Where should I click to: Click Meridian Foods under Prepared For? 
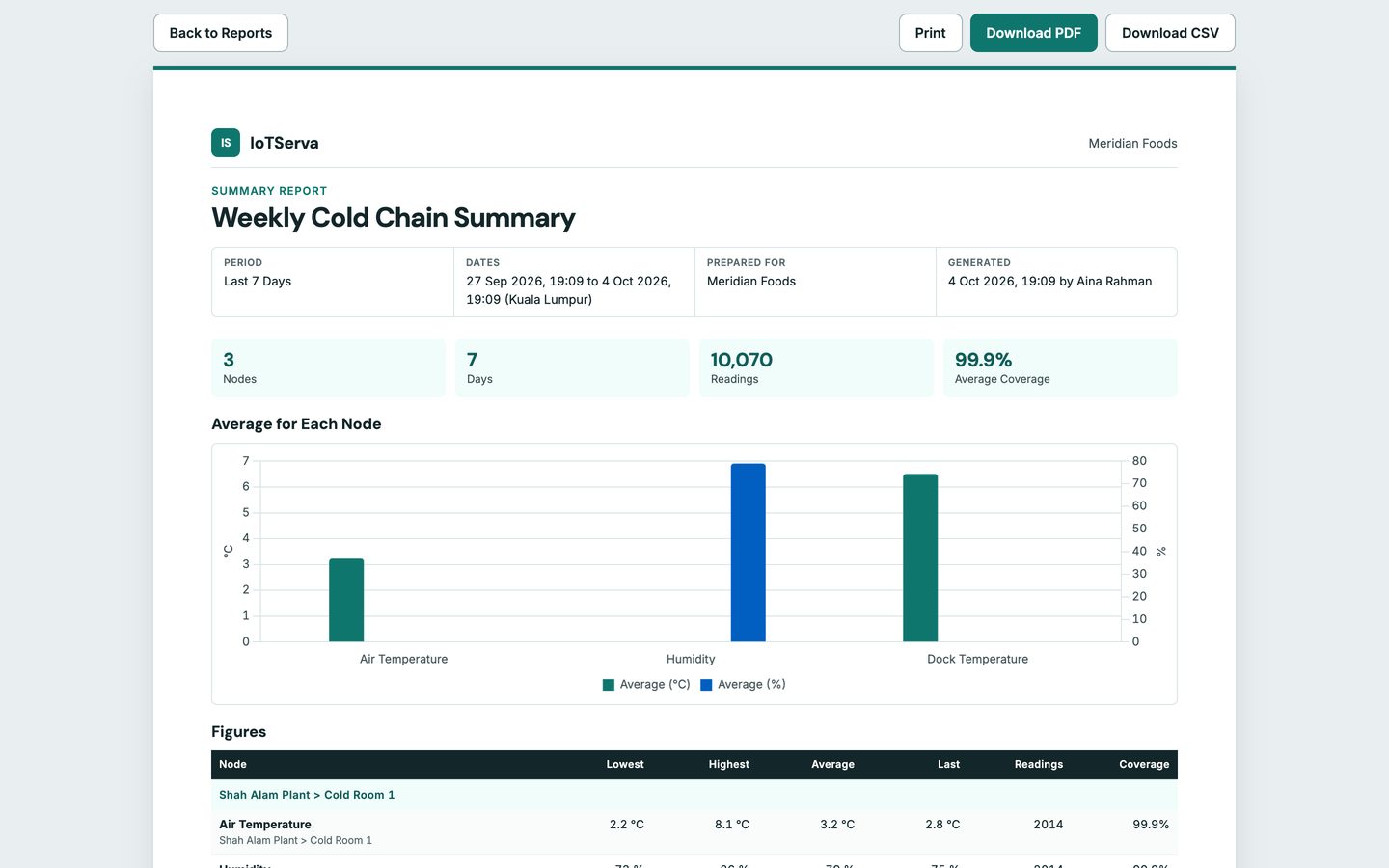[x=751, y=282]
